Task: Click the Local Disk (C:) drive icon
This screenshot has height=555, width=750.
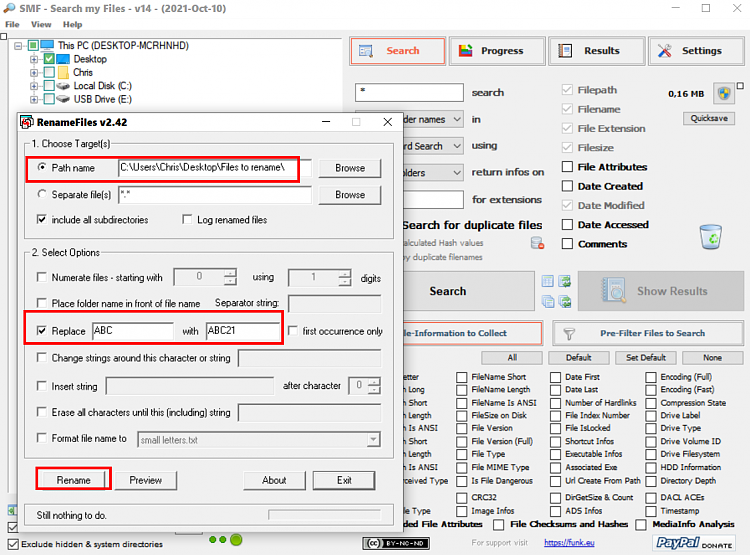Action: tap(63, 86)
